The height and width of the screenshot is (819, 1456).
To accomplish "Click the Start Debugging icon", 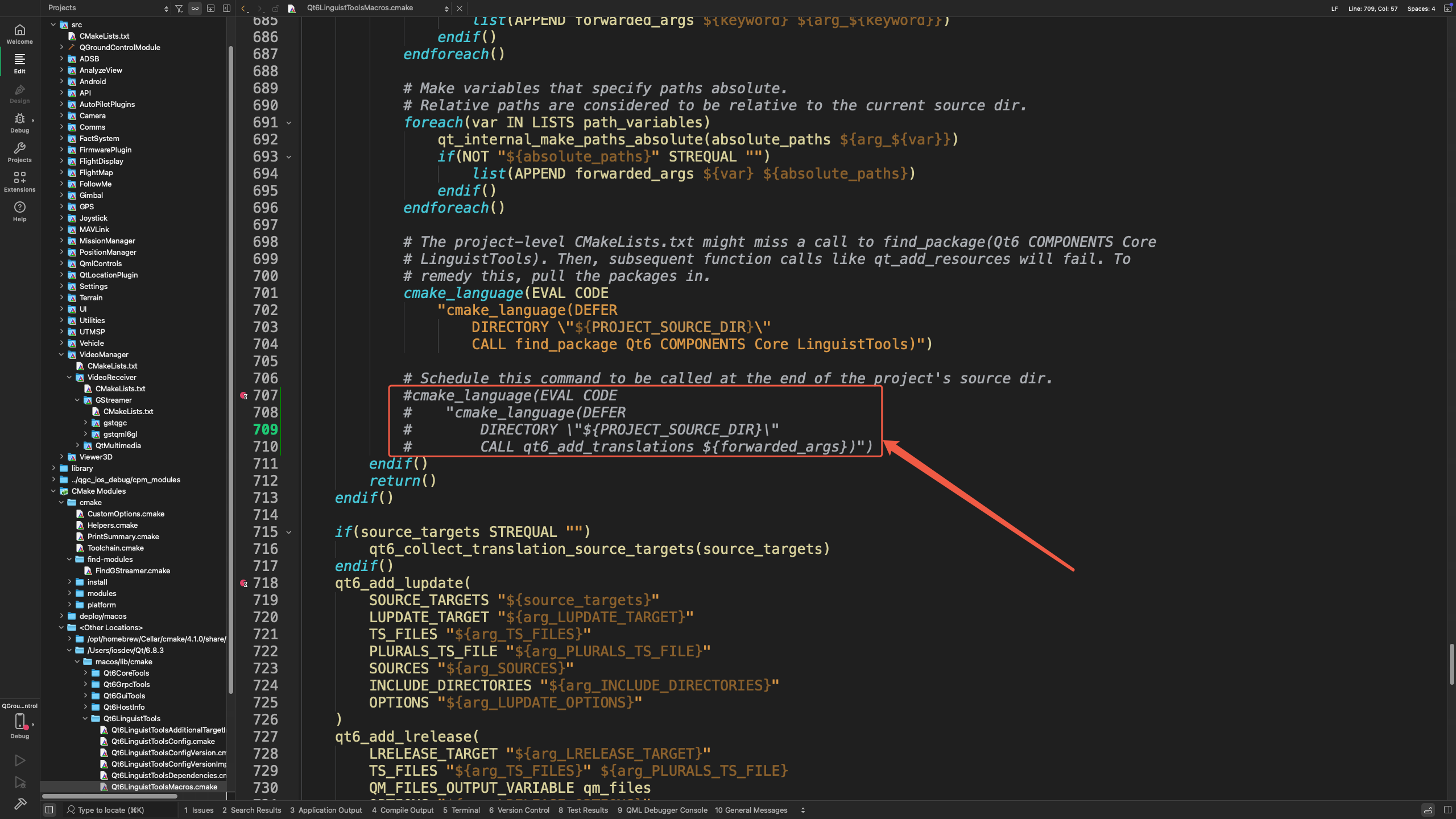I will (20, 783).
